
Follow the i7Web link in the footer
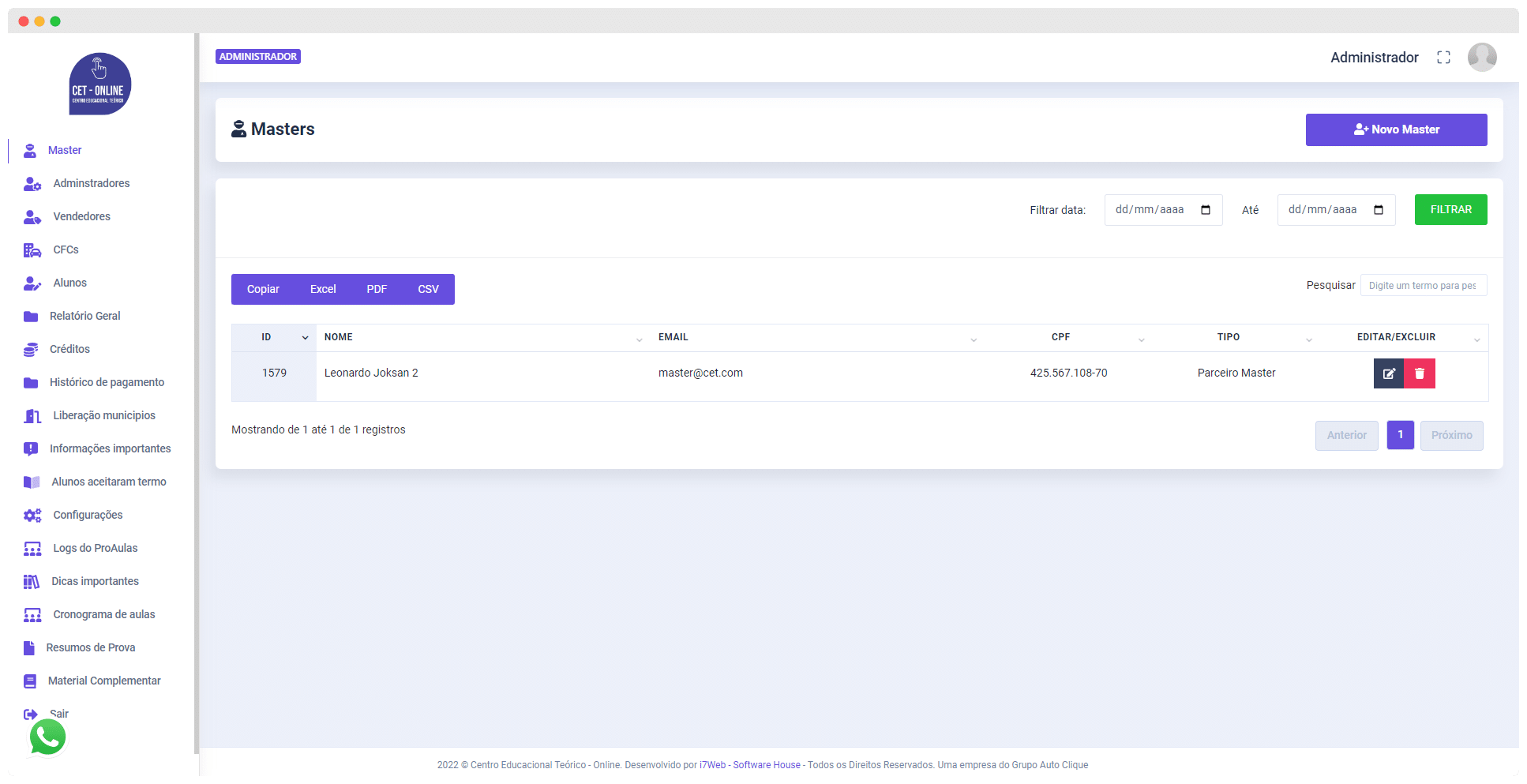[x=711, y=765]
